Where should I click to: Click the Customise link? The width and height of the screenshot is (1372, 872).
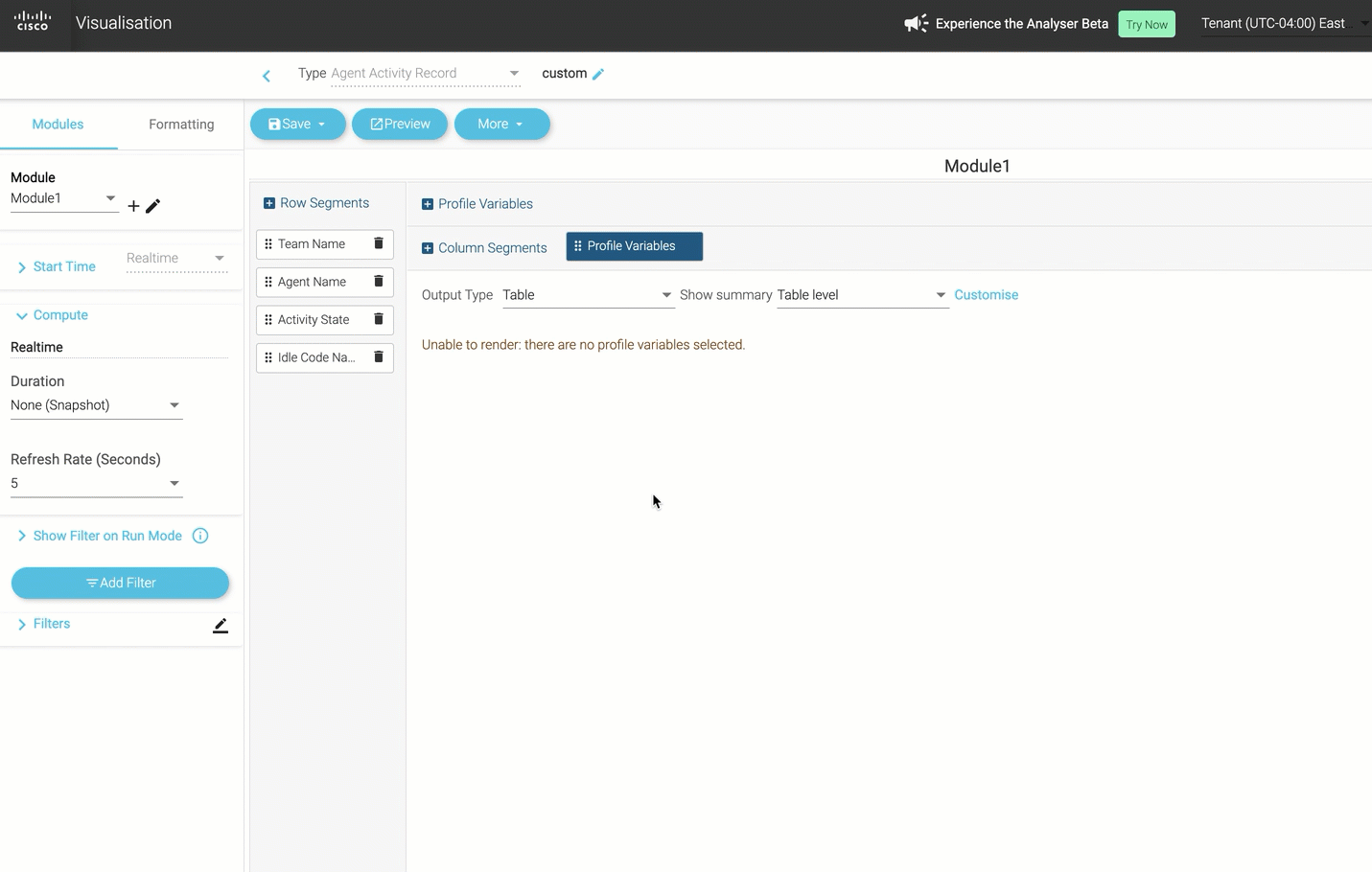(986, 295)
